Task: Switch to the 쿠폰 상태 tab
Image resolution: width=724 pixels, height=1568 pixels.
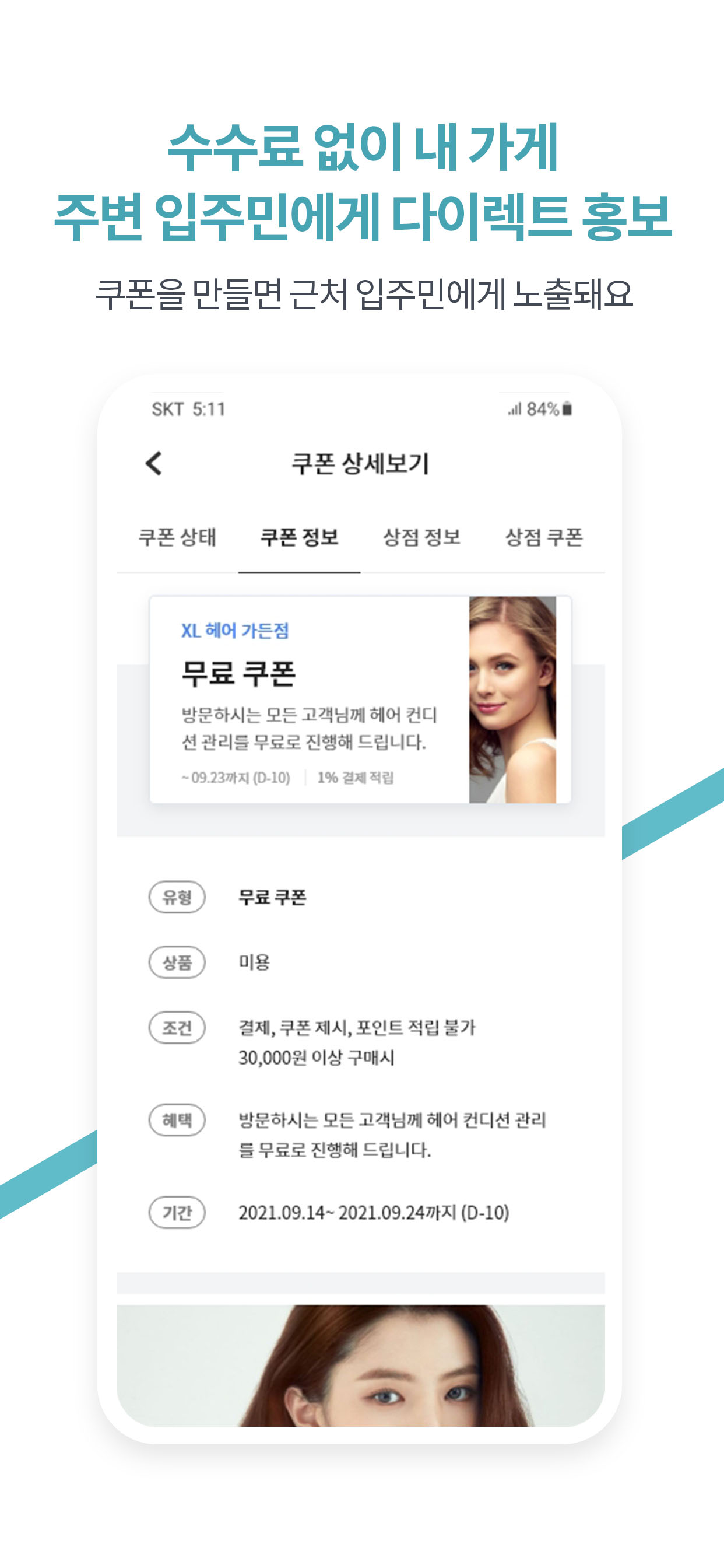Action: coord(177,537)
